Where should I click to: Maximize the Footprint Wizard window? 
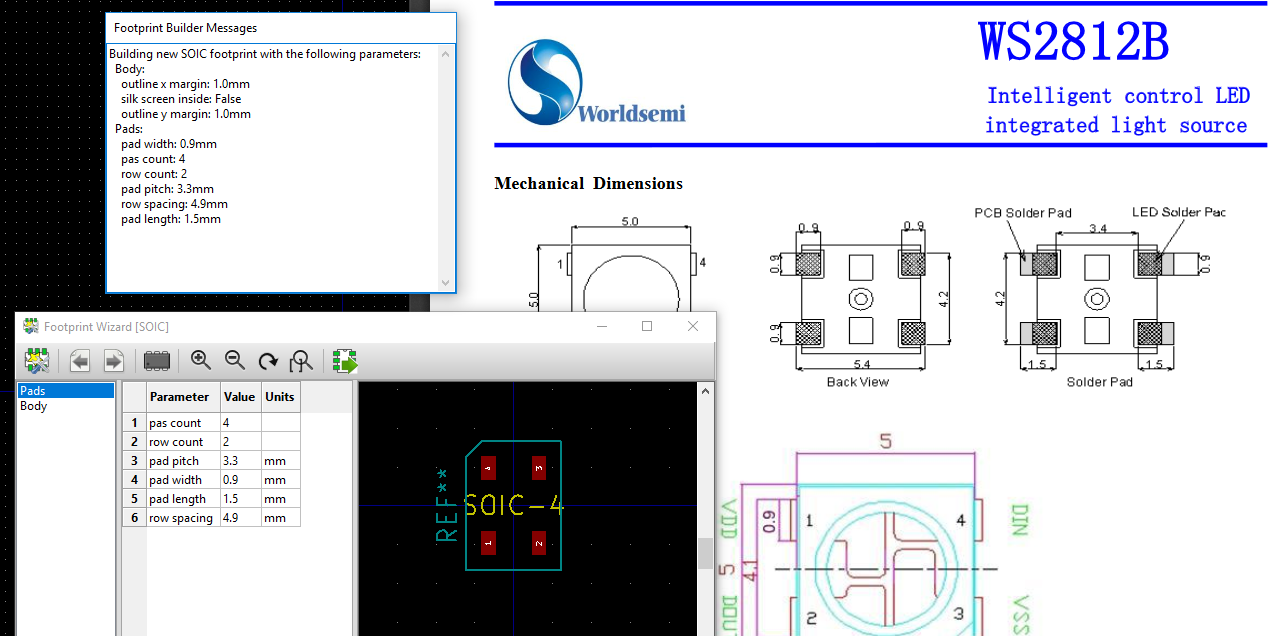pyautogui.click(x=647, y=327)
